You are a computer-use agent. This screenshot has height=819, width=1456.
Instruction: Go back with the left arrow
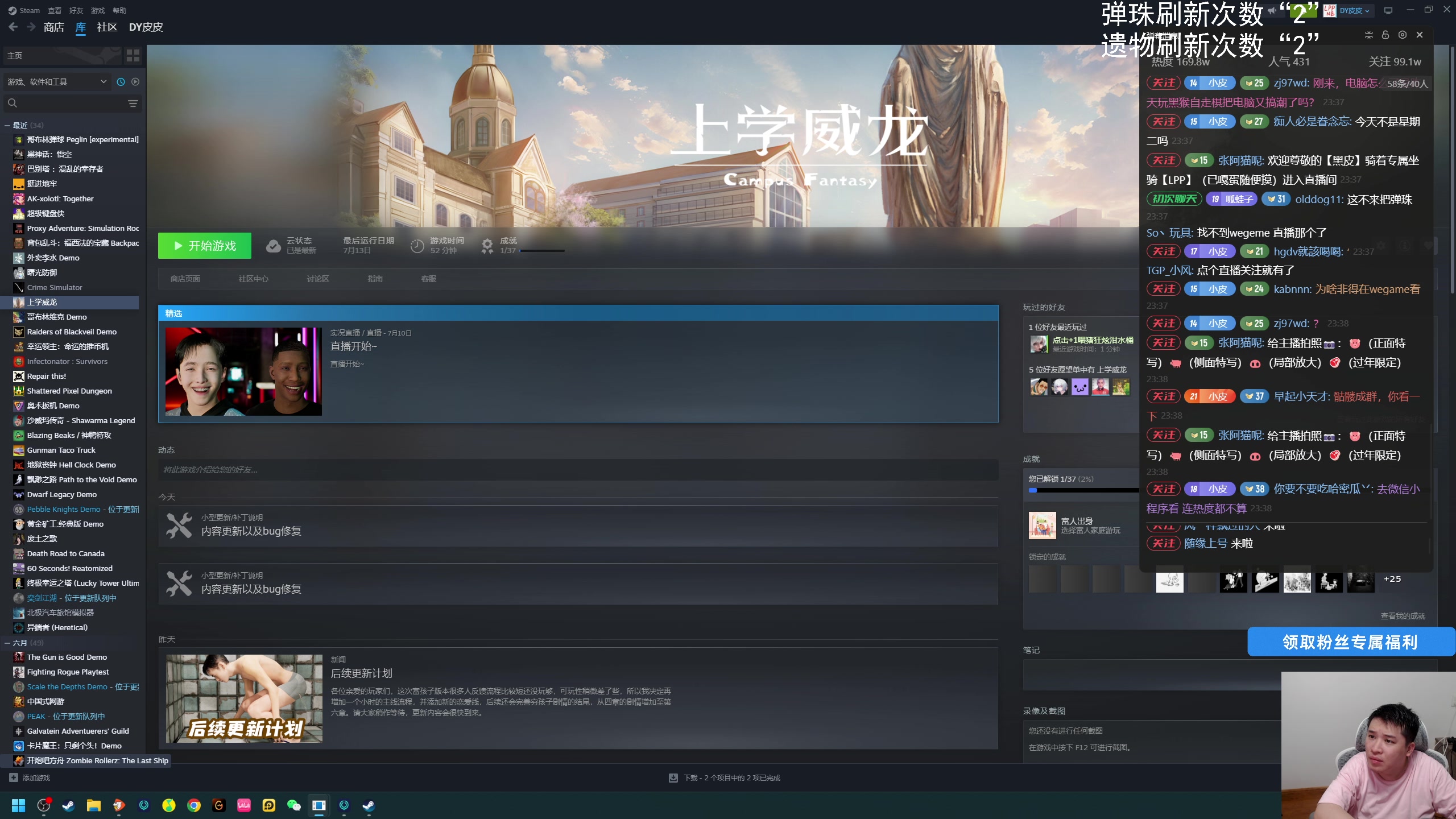[13, 27]
